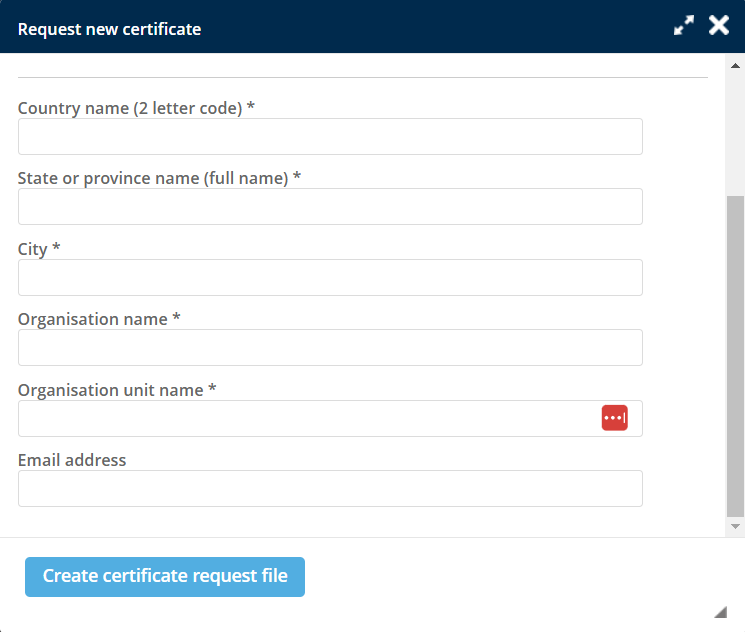Open the red password manager icon
The image size is (745, 632).
point(614,418)
